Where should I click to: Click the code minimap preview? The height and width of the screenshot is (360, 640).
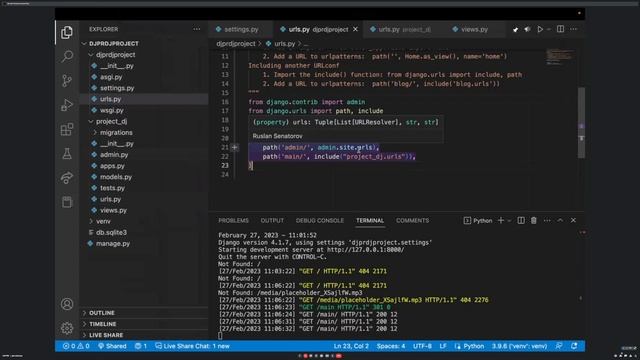[x=560, y=57]
